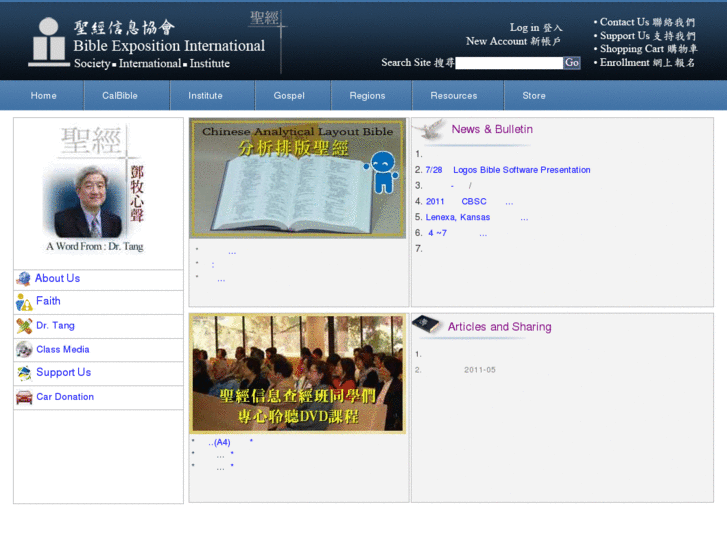Click the Bible book icon beside Articles and Sharing
This screenshot has width=727, height=545.
[426, 324]
